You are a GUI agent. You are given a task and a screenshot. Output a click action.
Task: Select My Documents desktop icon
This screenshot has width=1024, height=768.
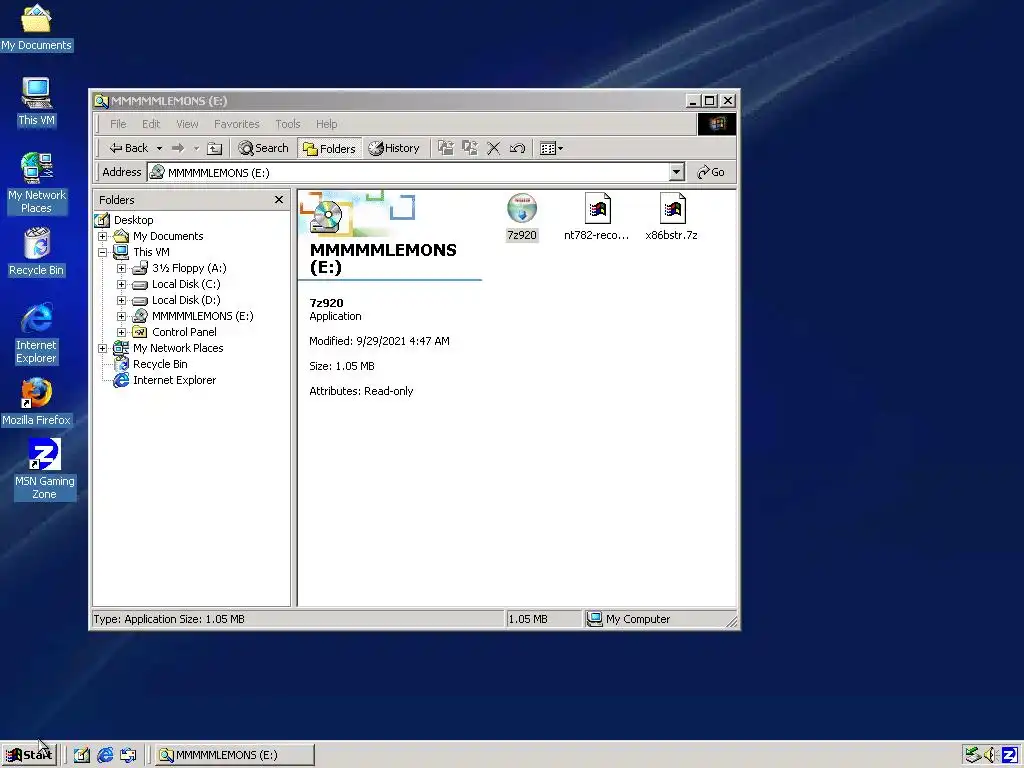(36, 27)
